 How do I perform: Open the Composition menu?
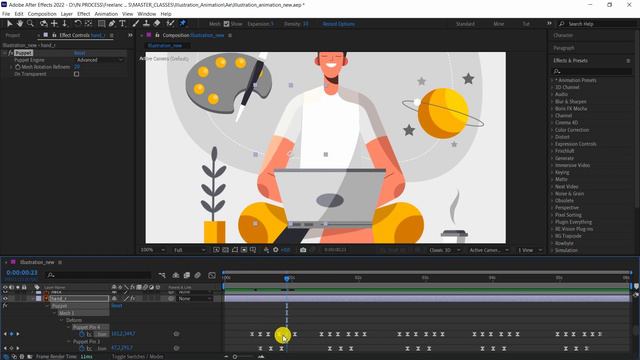pyautogui.click(x=42, y=14)
